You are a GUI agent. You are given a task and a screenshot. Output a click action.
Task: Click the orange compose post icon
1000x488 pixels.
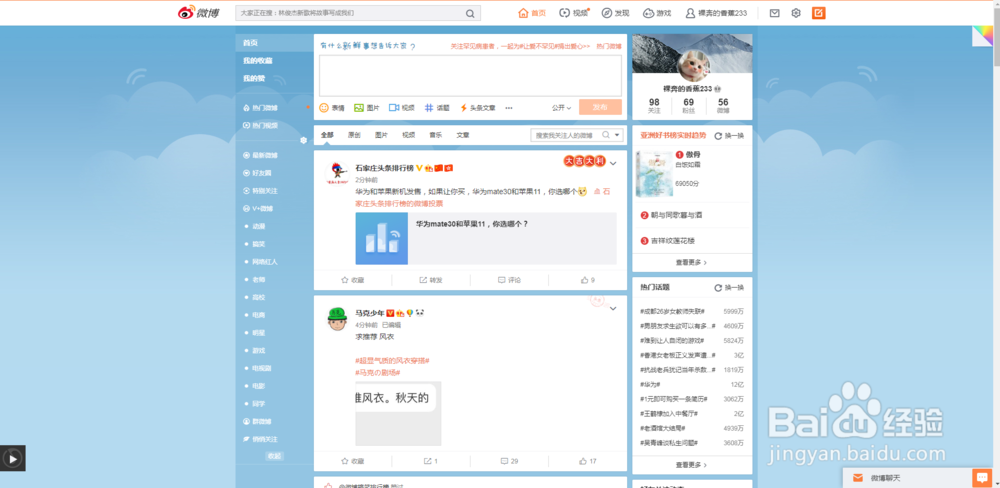[819, 13]
